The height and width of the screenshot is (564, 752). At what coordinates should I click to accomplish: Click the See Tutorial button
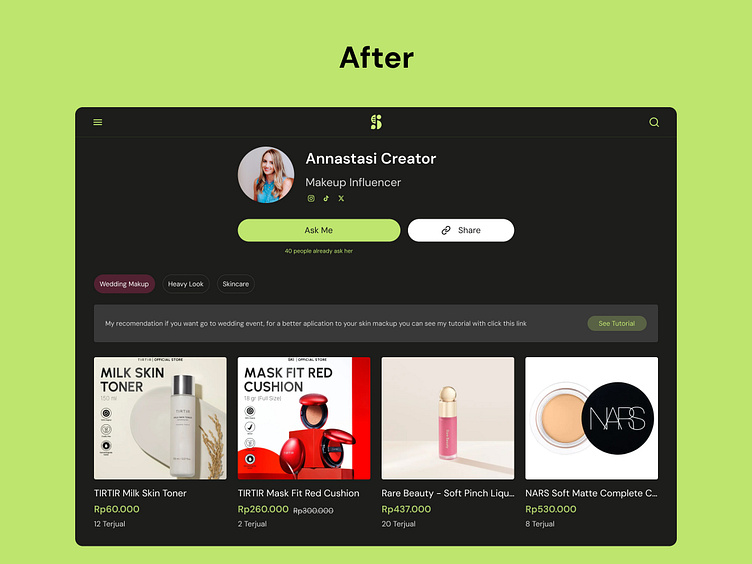pos(617,323)
